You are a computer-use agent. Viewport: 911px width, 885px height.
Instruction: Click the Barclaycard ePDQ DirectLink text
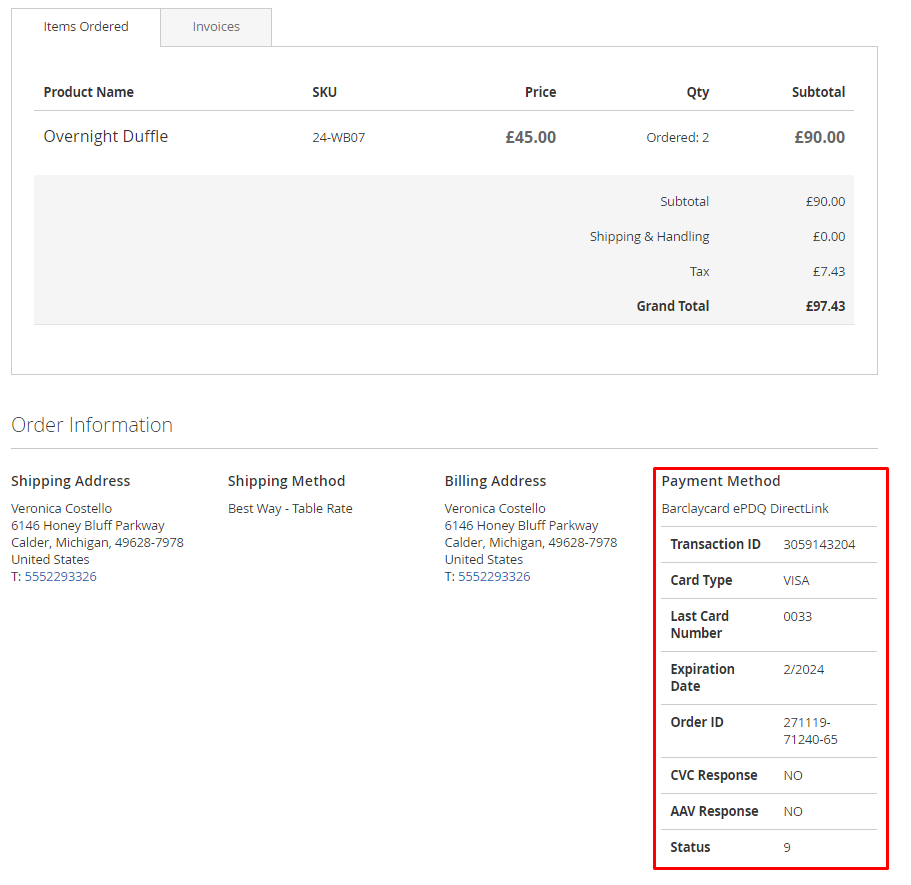point(745,508)
